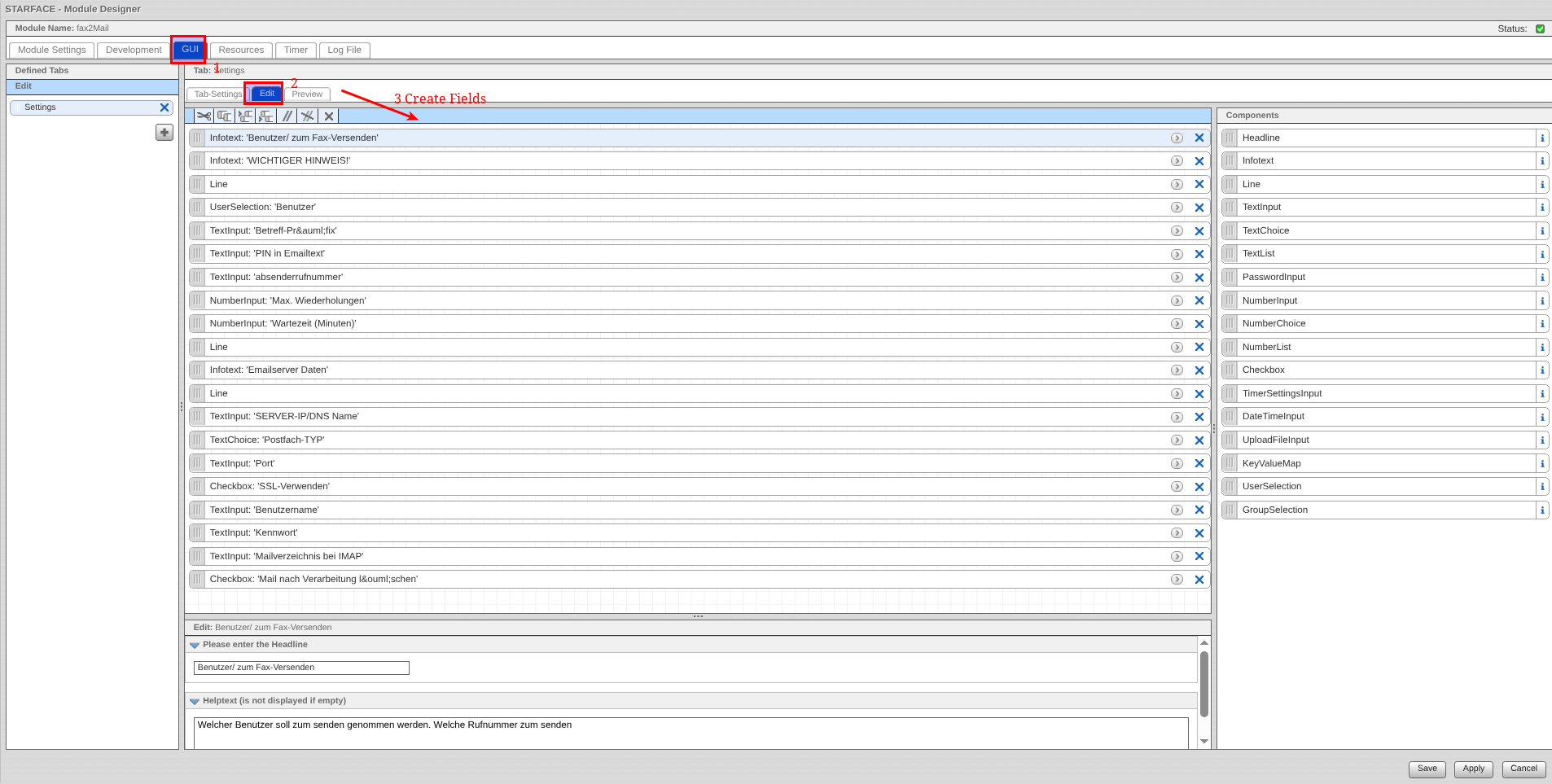Screen dimensions: 1552x784
Task: Collapse the Helptext section
Action: click(x=195, y=701)
